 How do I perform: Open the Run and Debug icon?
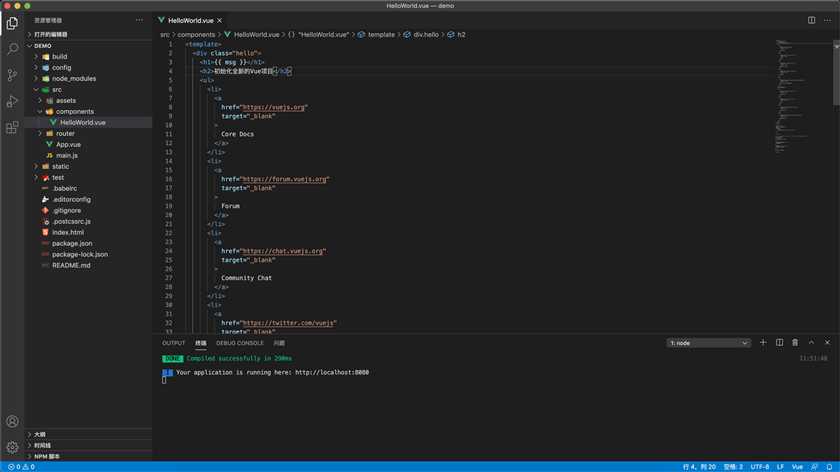(12, 101)
